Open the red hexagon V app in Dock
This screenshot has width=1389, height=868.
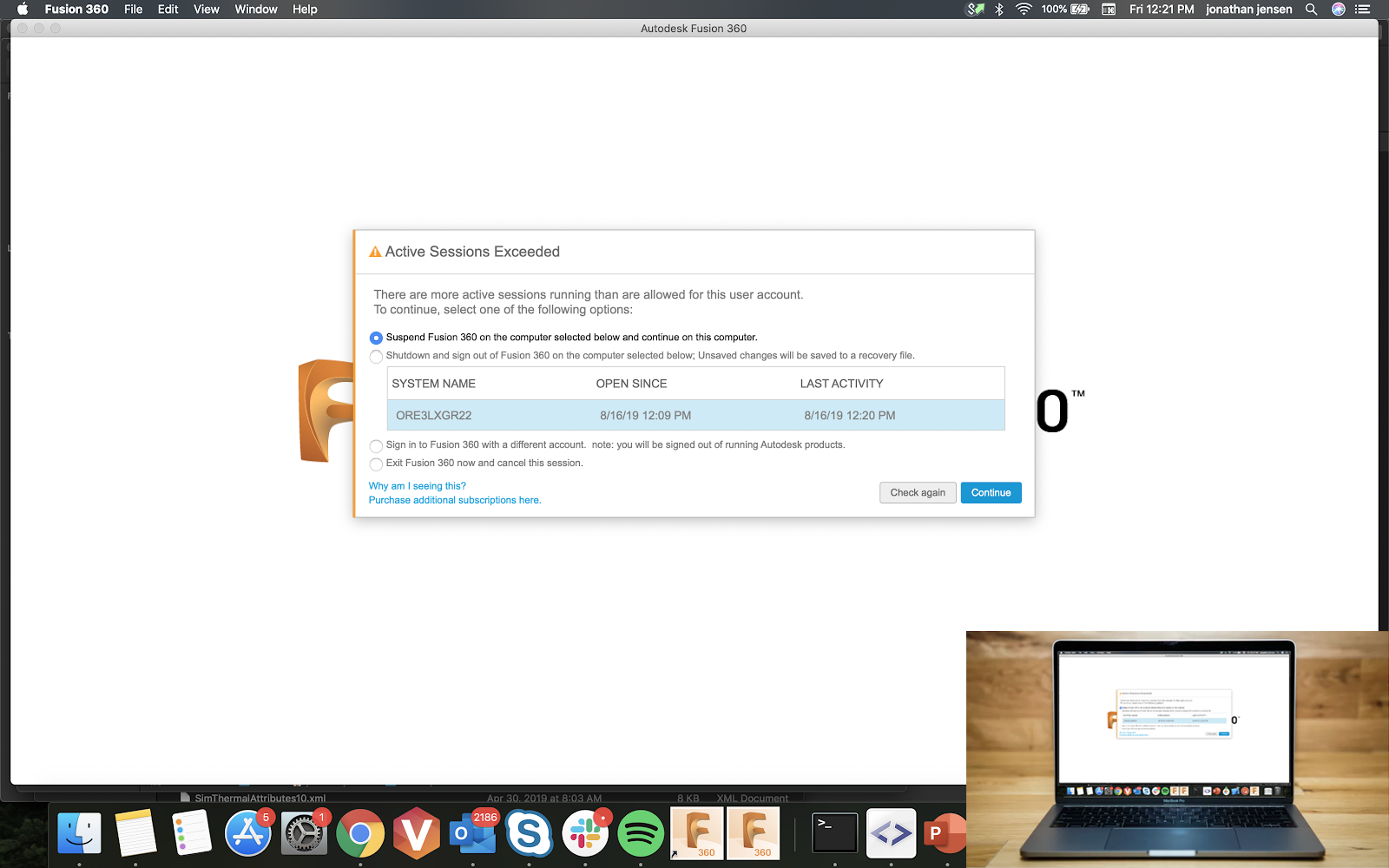coord(417,833)
